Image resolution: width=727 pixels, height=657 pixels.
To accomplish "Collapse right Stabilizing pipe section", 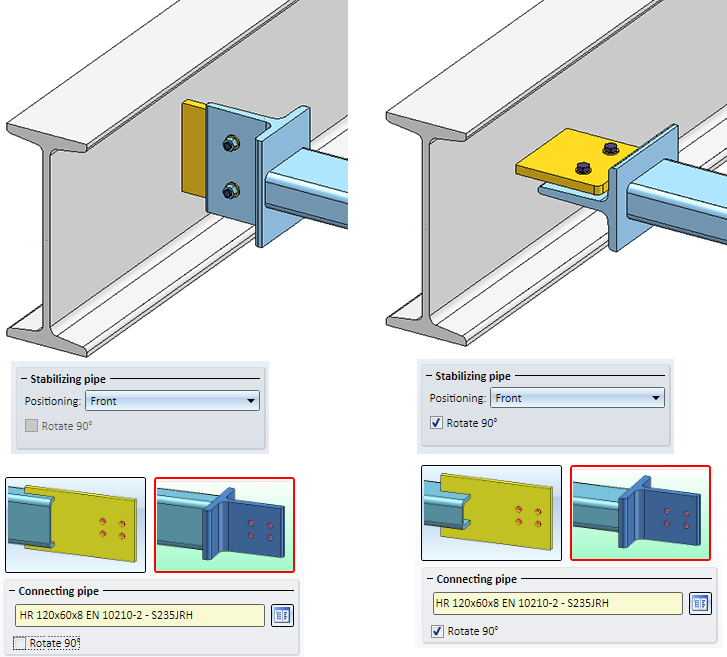I will tap(429, 376).
